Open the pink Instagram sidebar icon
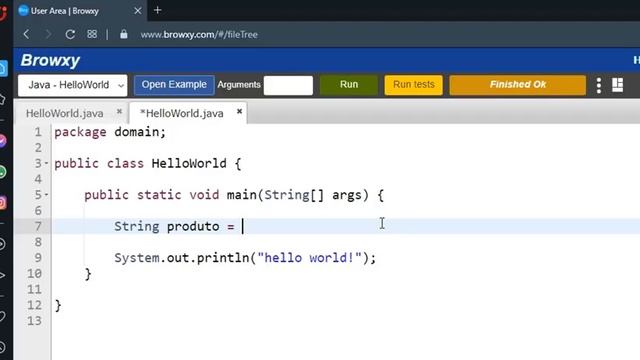This screenshot has width=640, height=360. [3, 203]
